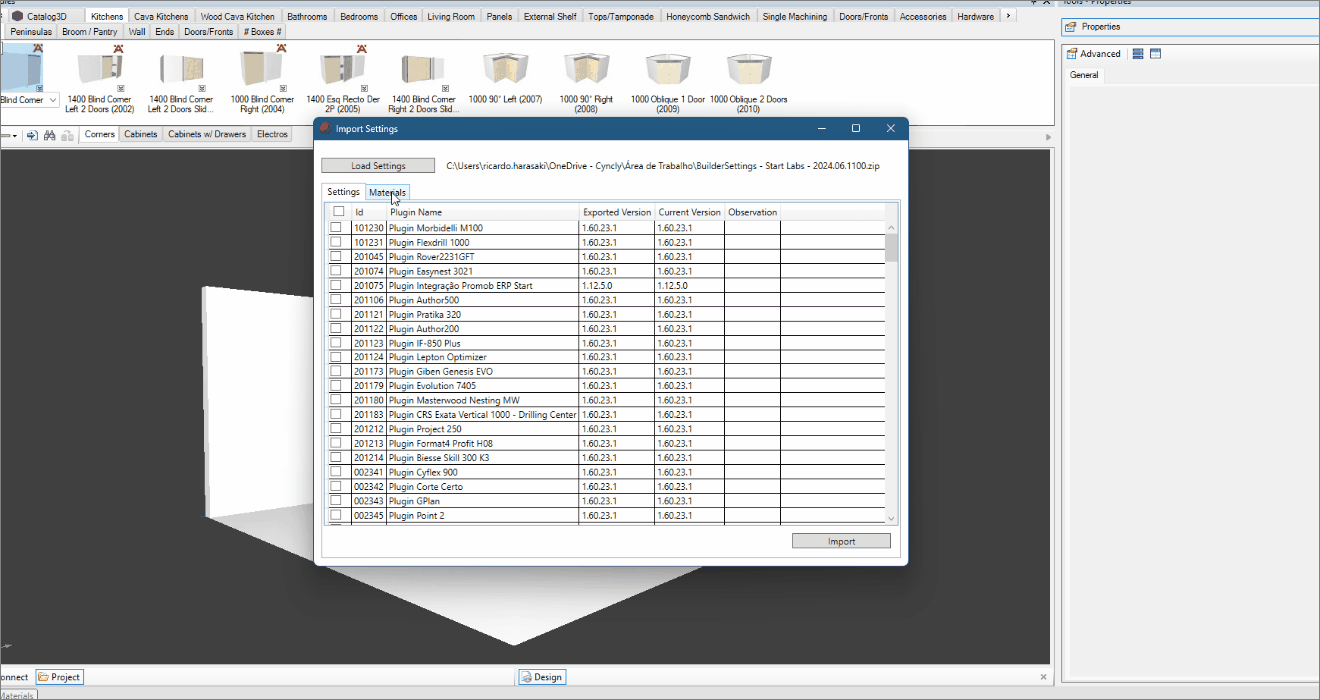Viewport: 1320px width, 700px height.
Task: Open the General tab in Properties
Action: pyautogui.click(x=1084, y=75)
